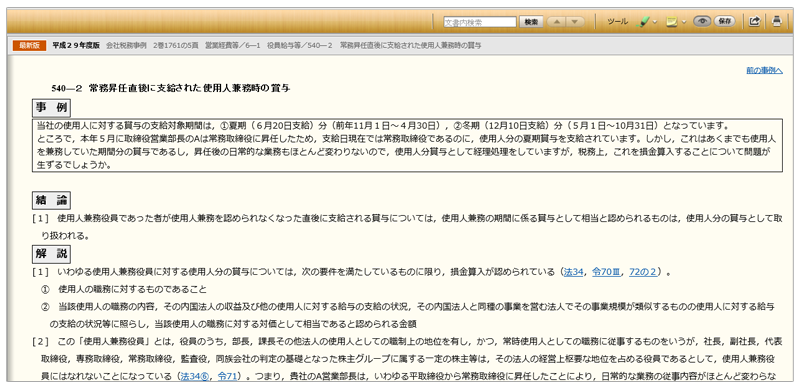Click the 文書内検索 search input field
This screenshot has width=800, height=390.
480,22
